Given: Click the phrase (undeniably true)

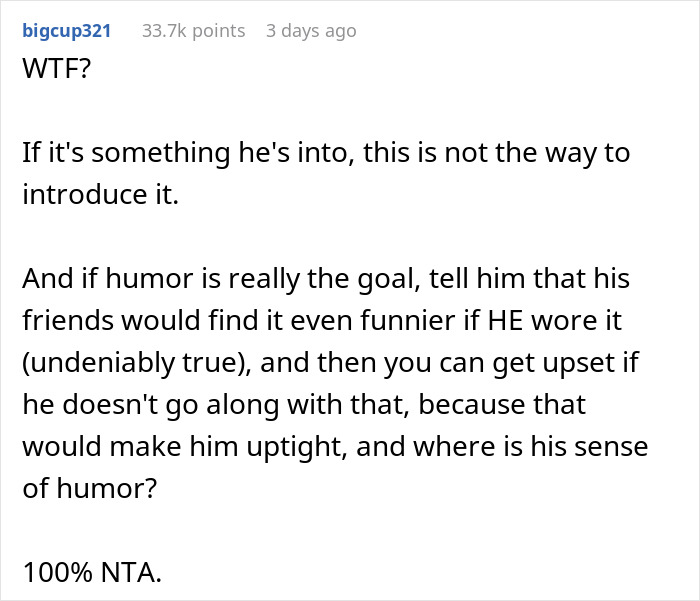Looking at the screenshot, I should tap(136, 363).
